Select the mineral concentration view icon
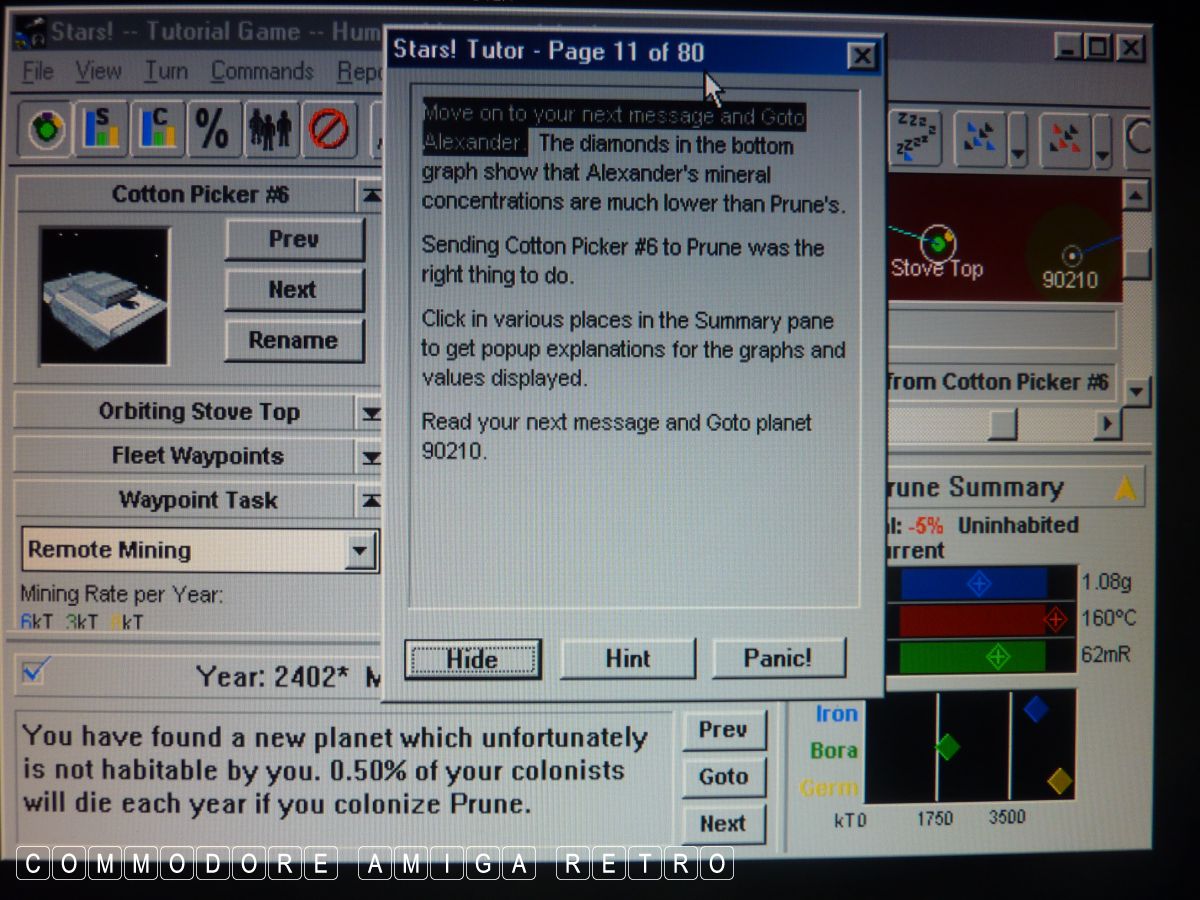Viewport: 1200px width, 900px height. (157, 130)
